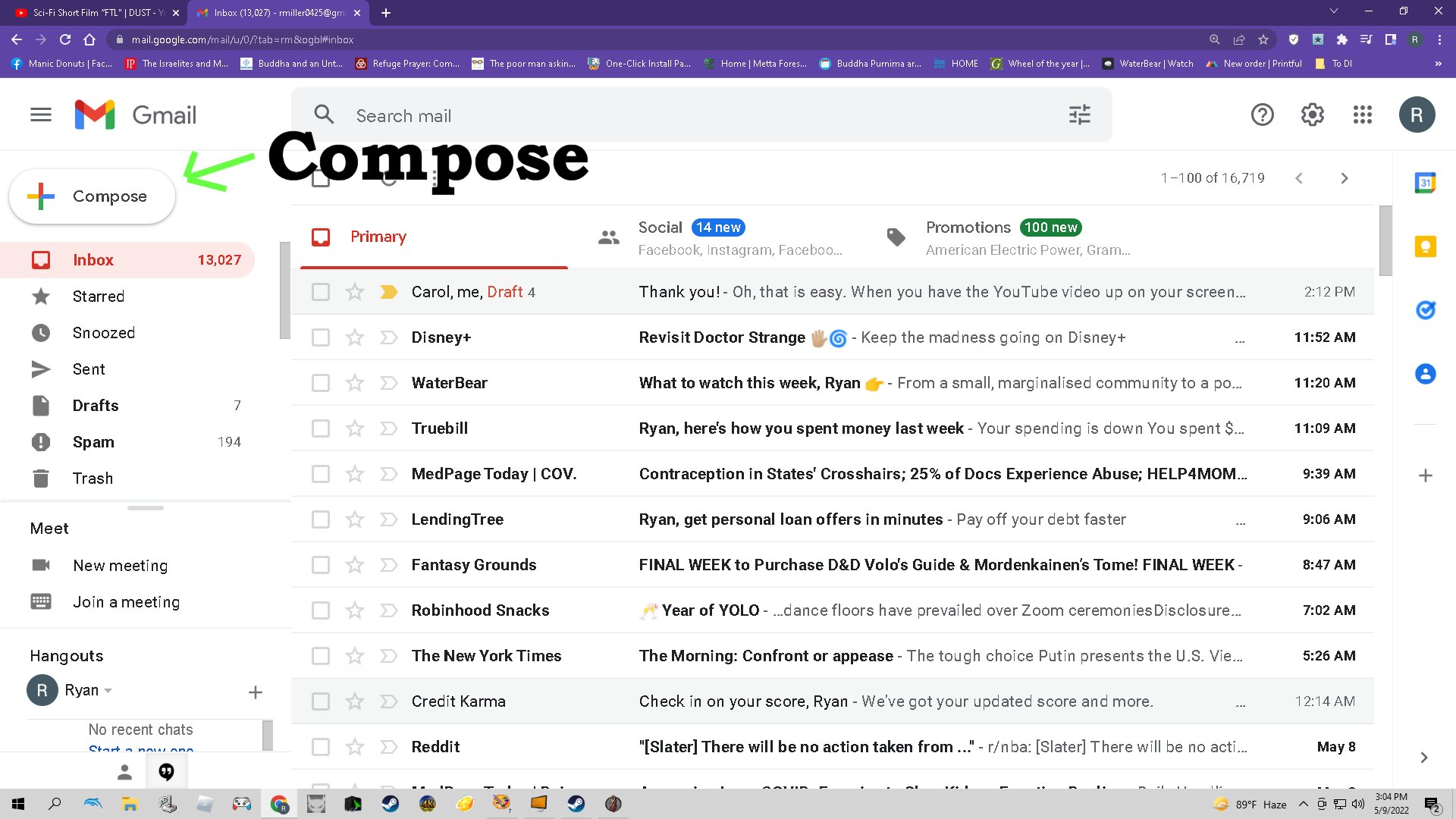1456x819 pixels.
Task: Mark Disney+ email as important
Action: (388, 337)
